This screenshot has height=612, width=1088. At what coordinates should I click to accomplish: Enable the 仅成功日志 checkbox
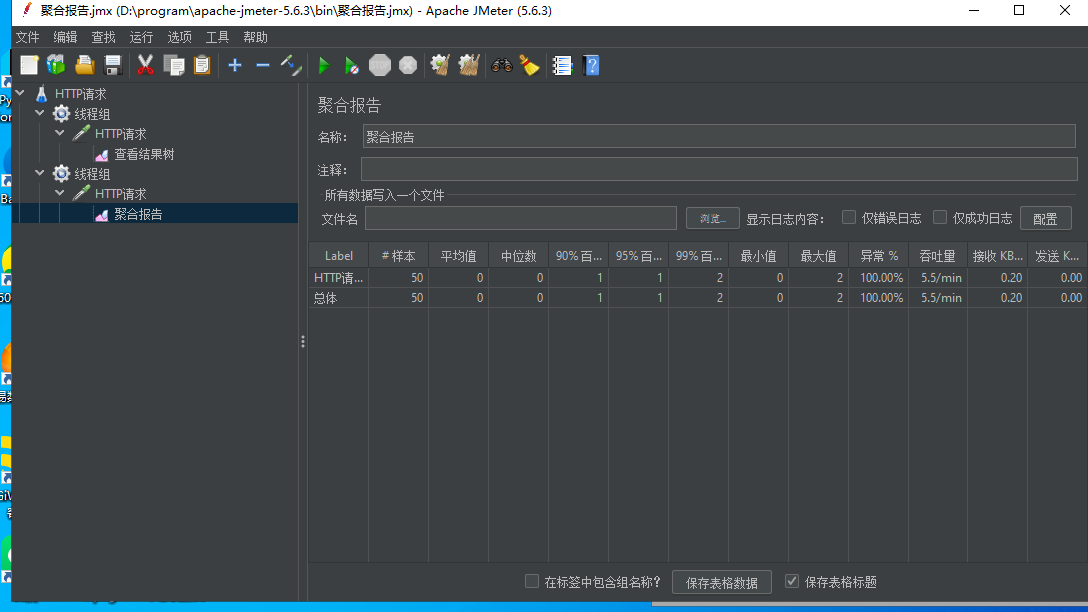click(940, 217)
